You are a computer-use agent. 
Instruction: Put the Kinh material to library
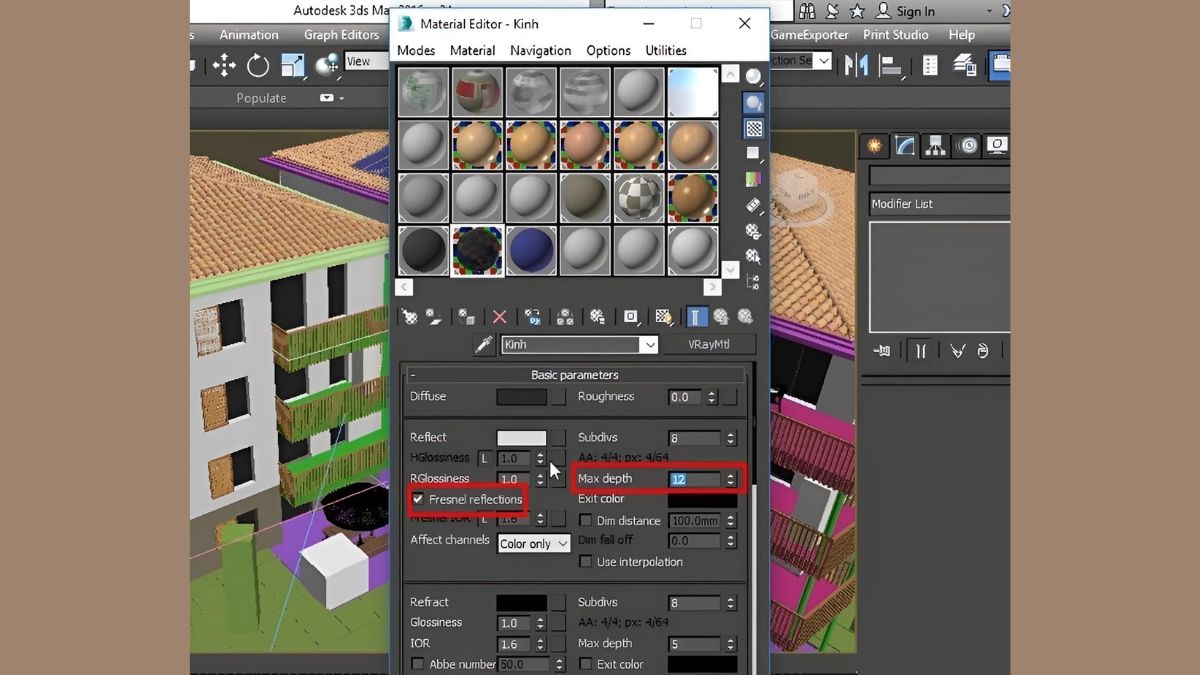596,317
